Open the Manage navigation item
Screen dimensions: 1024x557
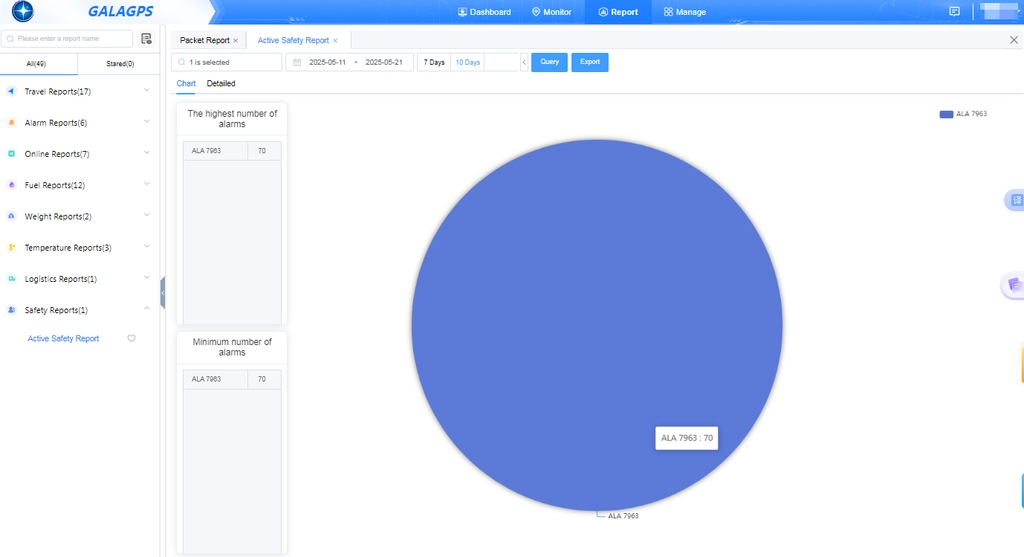684,12
